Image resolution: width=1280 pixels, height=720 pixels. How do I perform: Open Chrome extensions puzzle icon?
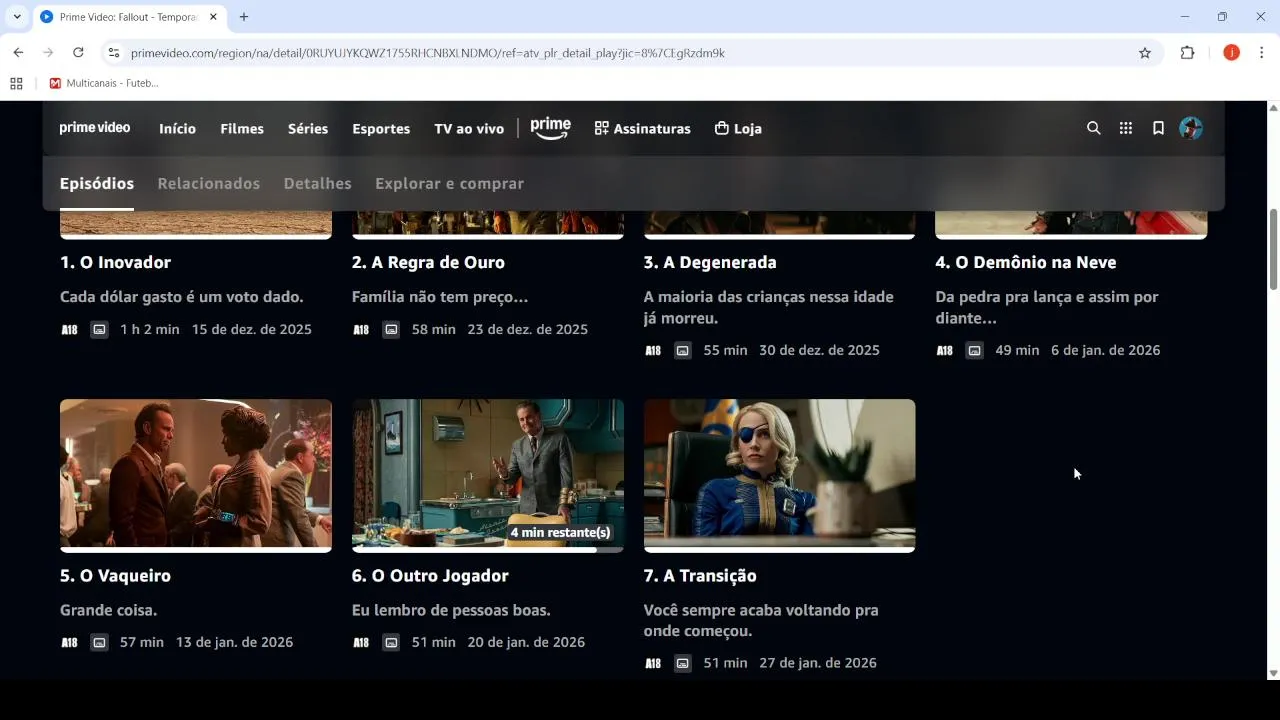[x=1187, y=53]
